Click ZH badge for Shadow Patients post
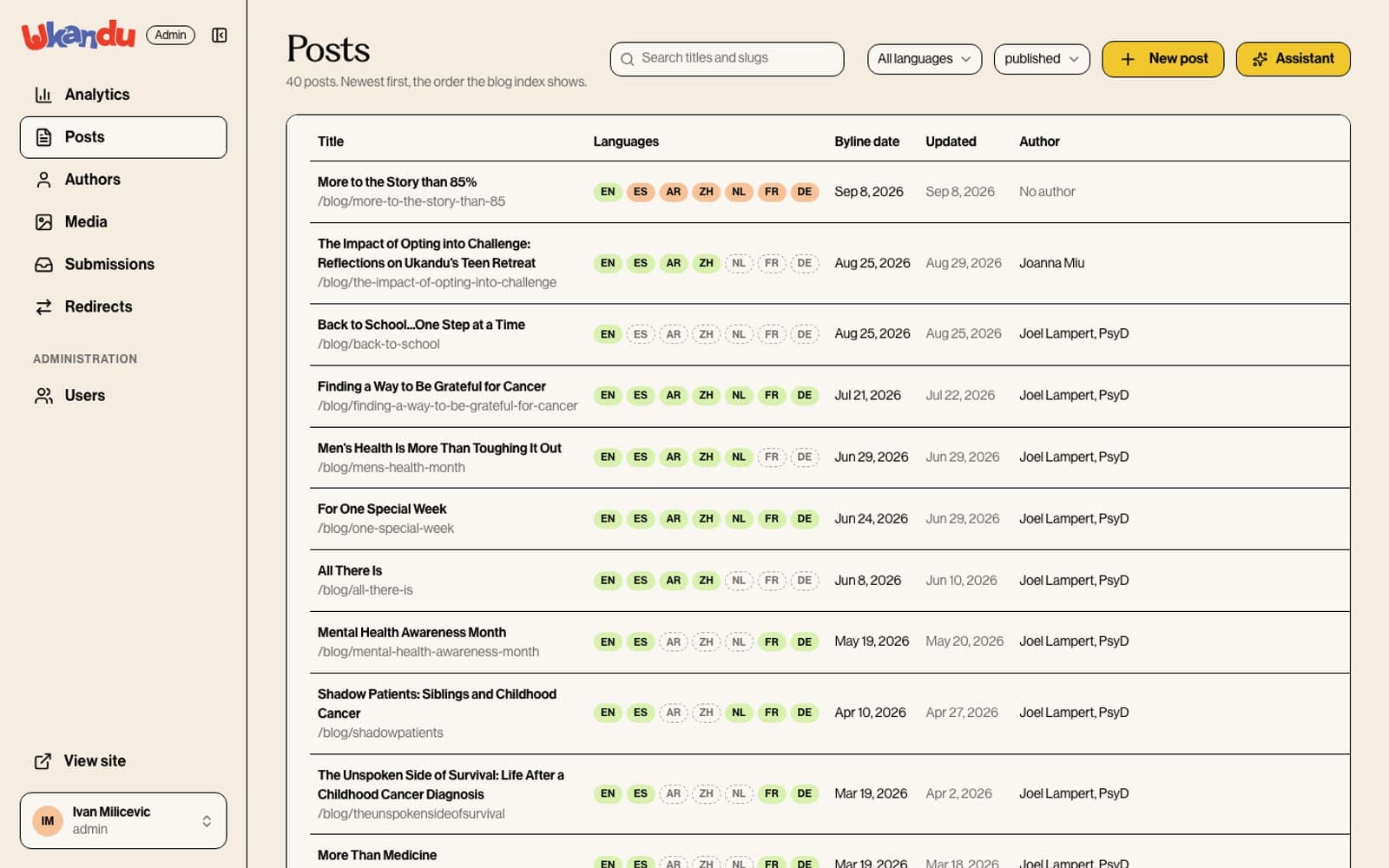Viewport: 1389px width, 868px height. [707, 713]
